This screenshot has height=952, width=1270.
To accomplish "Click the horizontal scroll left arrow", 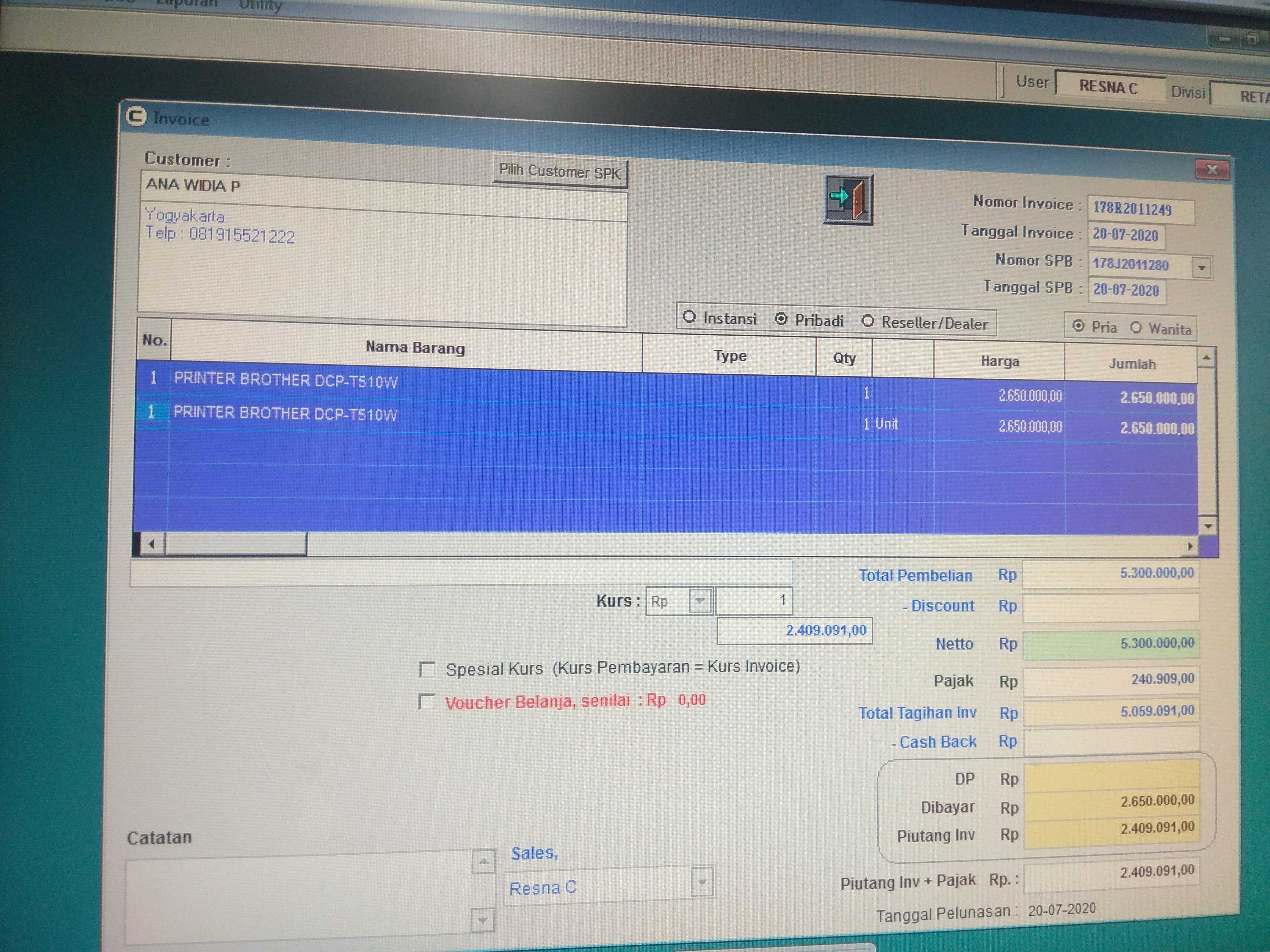I will tap(151, 544).
